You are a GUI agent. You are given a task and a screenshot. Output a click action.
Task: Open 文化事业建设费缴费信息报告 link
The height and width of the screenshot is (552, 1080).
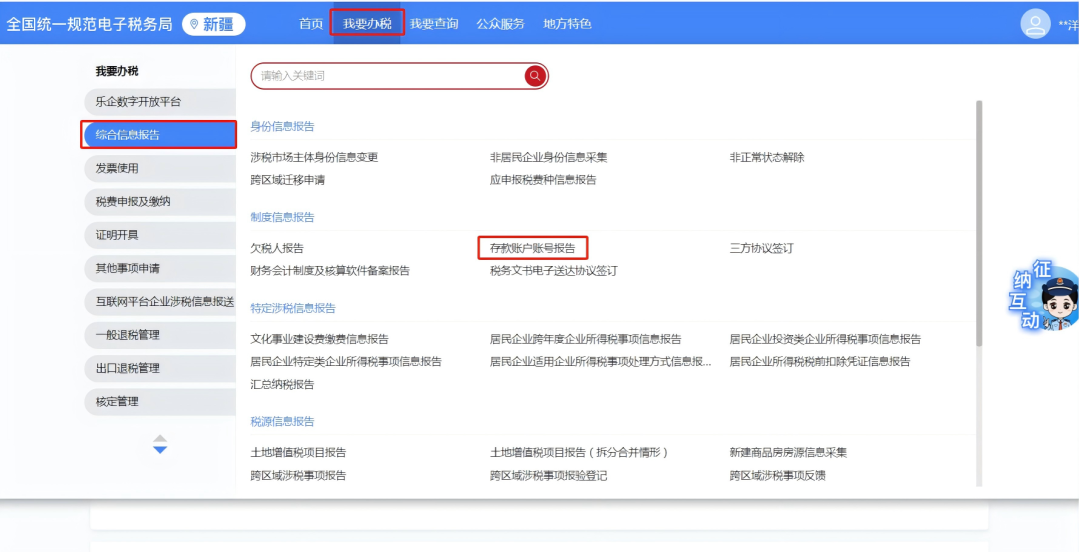click(x=320, y=339)
